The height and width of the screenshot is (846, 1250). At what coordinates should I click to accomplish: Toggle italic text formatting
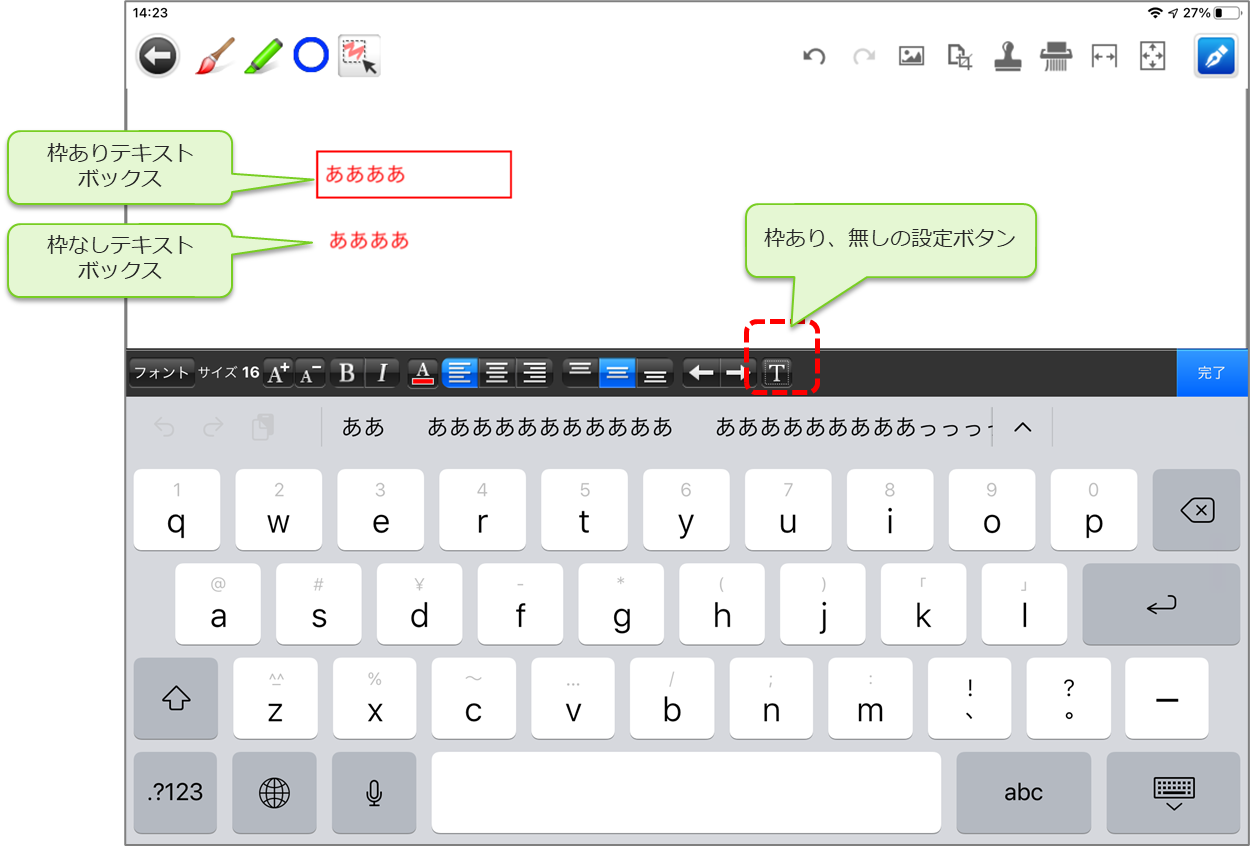(x=382, y=373)
